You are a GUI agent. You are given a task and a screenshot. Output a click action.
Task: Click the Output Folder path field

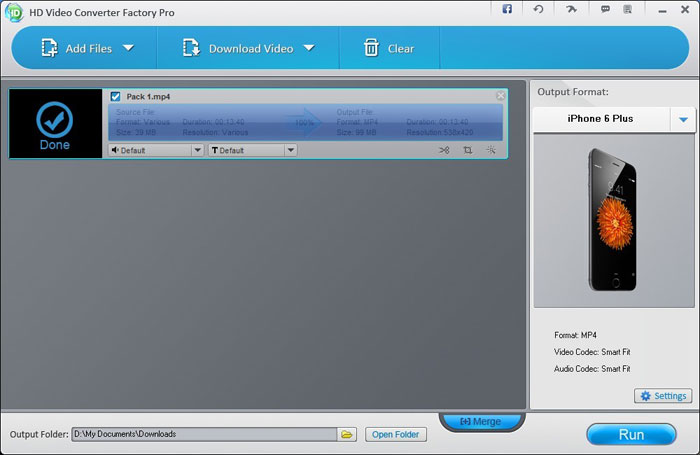point(204,434)
